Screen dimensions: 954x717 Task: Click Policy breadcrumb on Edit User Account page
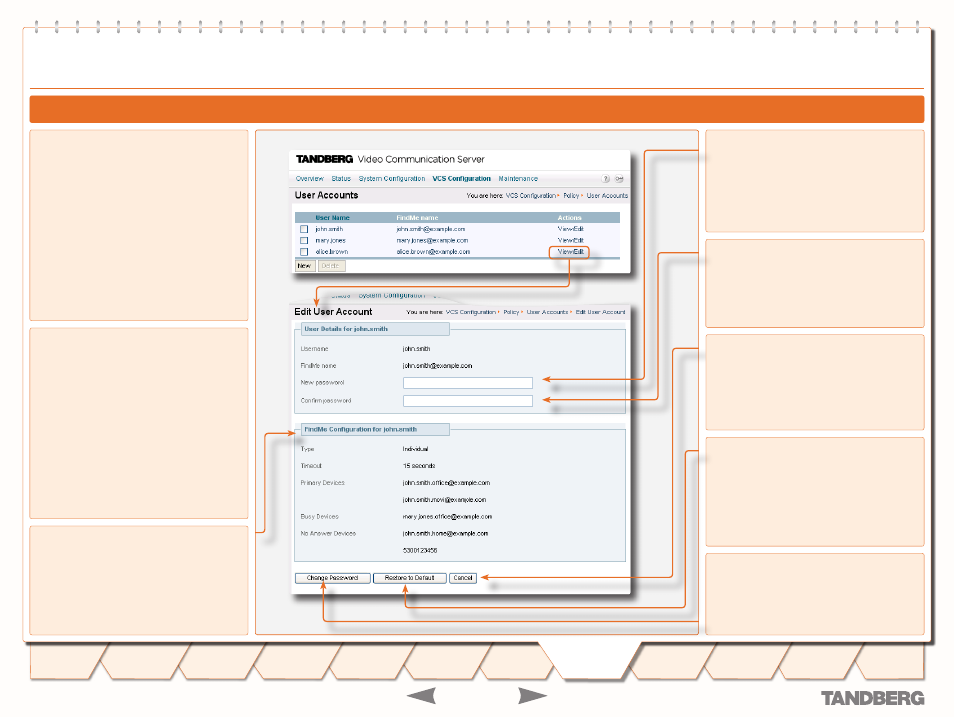click(511, 312)
